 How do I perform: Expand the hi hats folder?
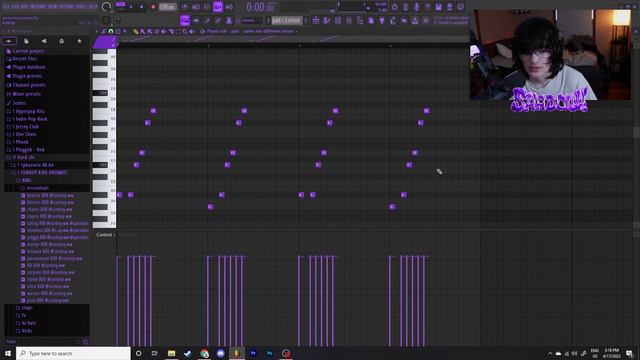coord(26,323)
